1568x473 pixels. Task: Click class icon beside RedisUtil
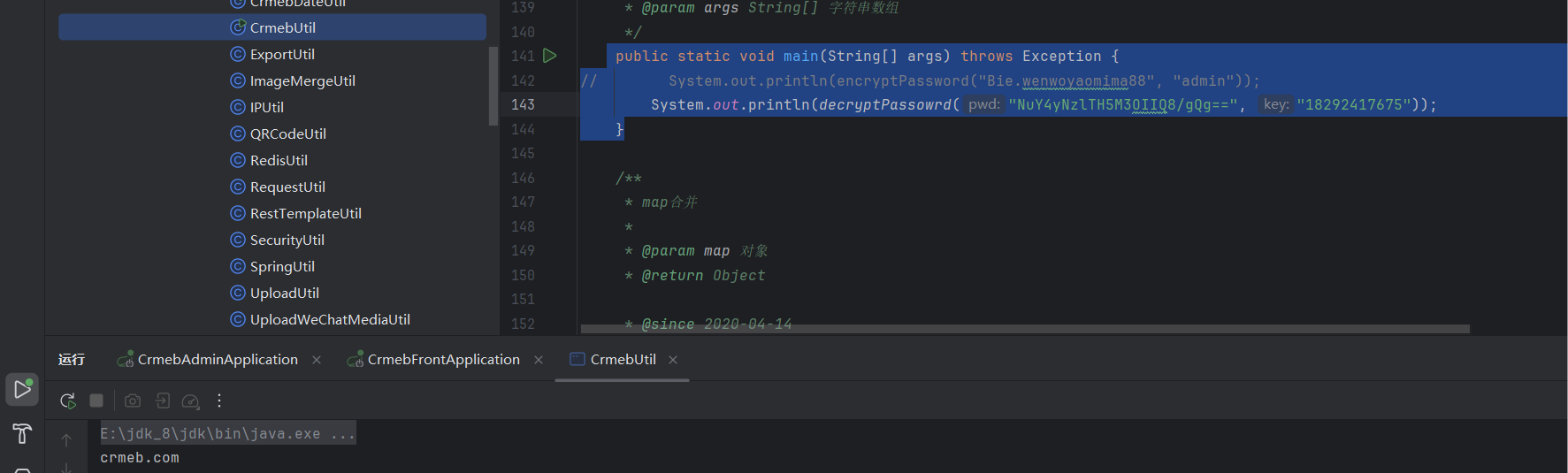click(238, 160)
